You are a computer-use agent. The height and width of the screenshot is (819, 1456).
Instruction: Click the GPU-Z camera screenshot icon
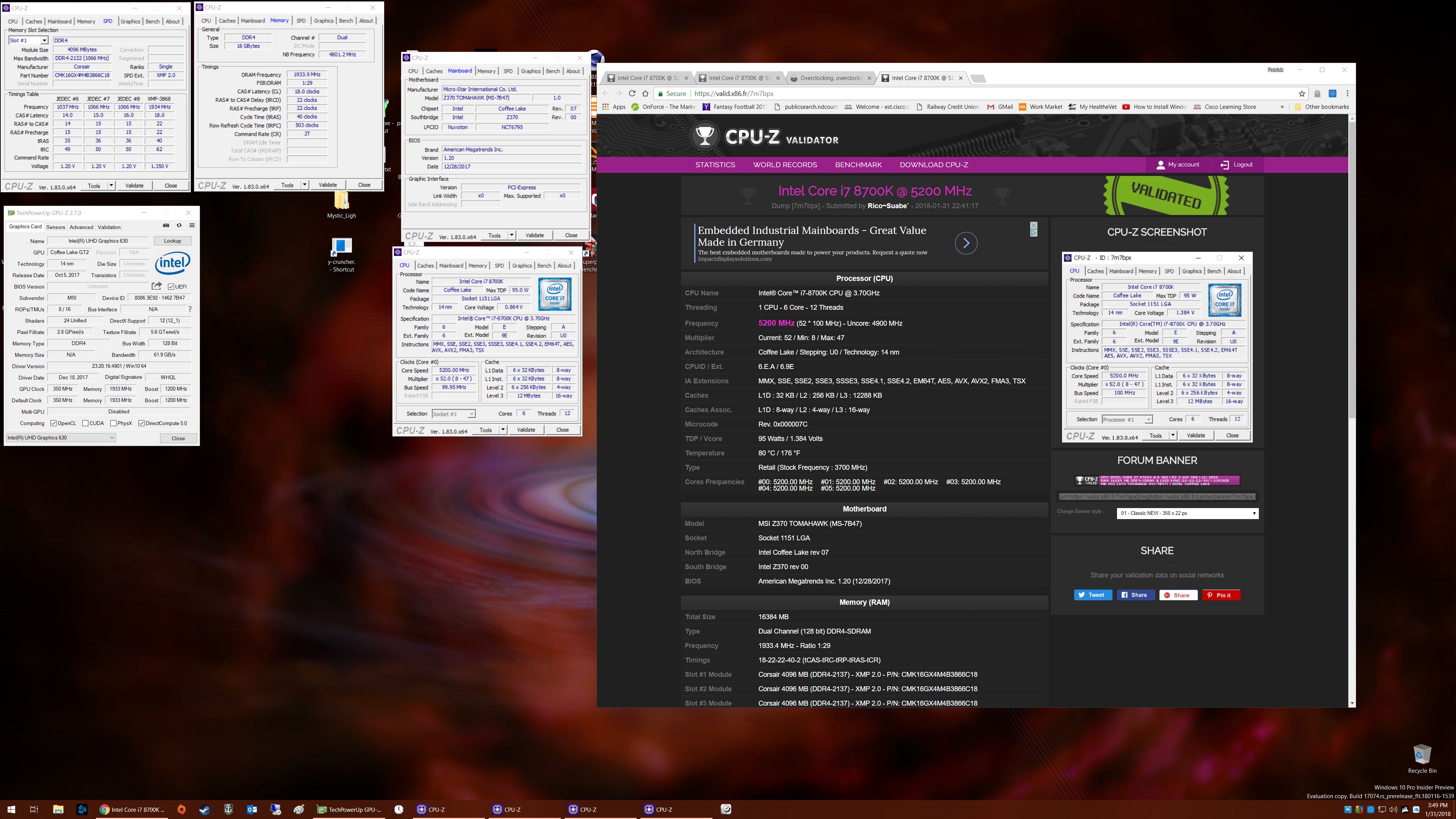tap(166, 225)
